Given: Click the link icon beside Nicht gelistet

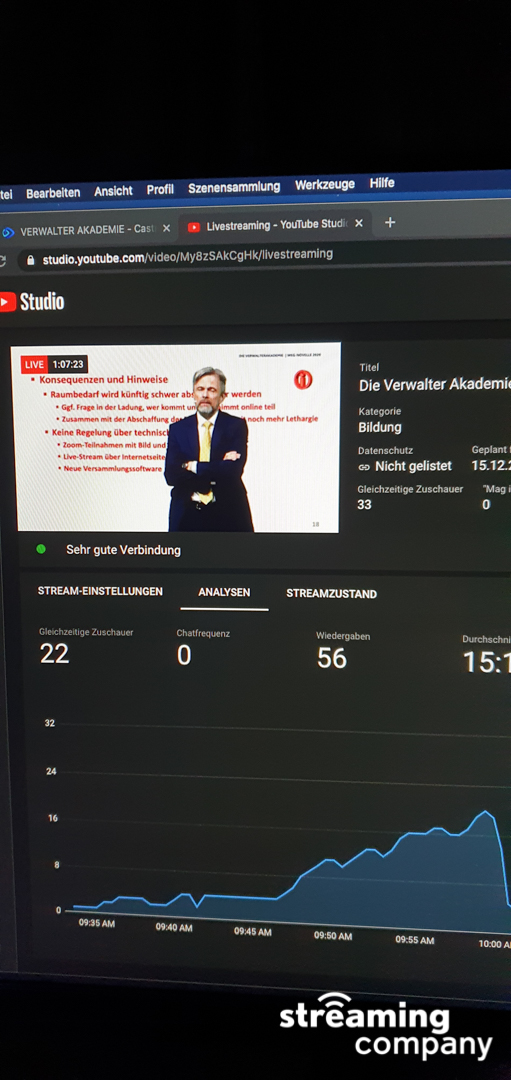Looking at the screenshot, I should [364, 467].
